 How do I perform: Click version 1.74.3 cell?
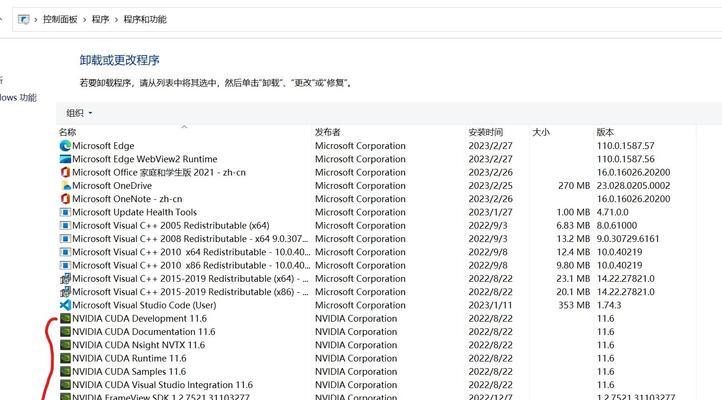pyautogui.click(x=609, y=305)
